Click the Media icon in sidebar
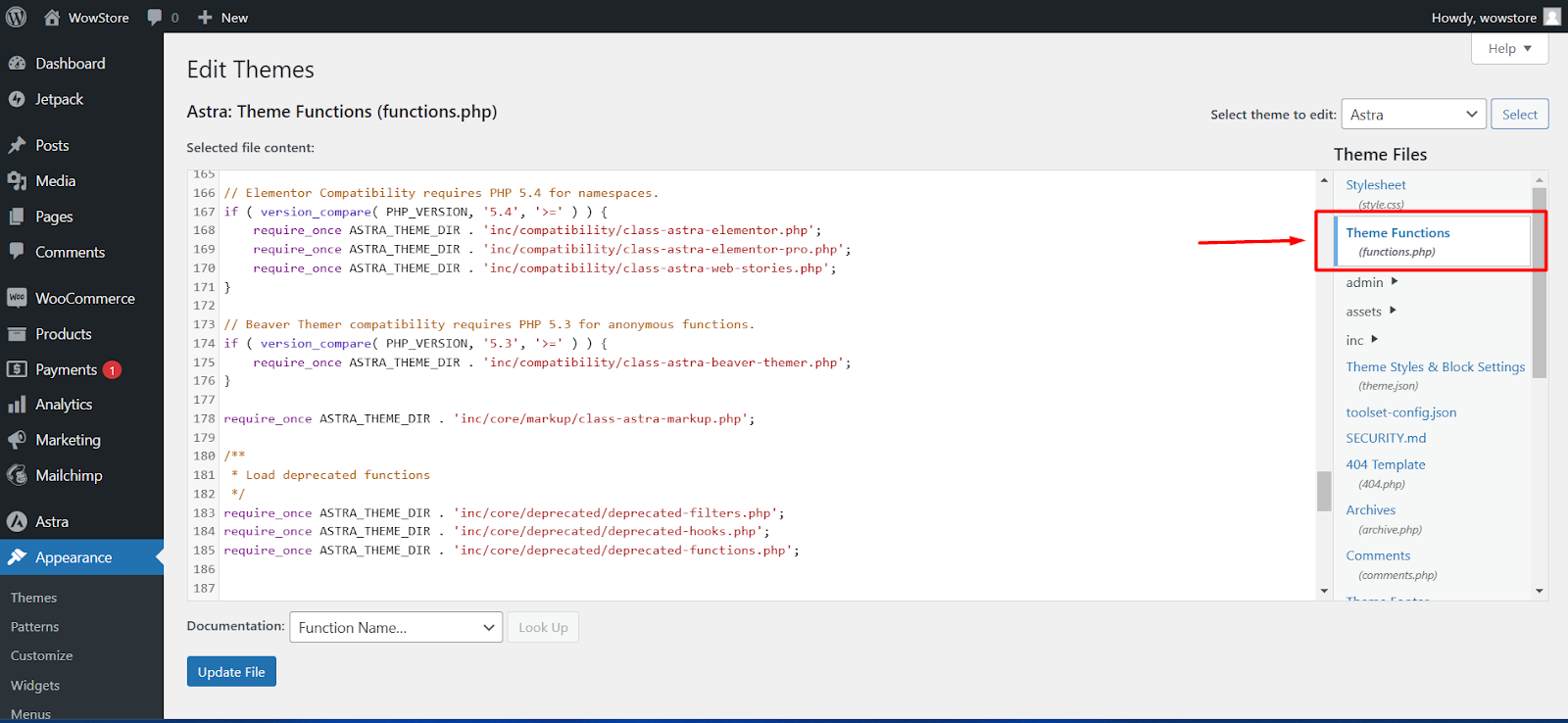The height and width of the screenshot is (723, 1568). tap(17, 181)
